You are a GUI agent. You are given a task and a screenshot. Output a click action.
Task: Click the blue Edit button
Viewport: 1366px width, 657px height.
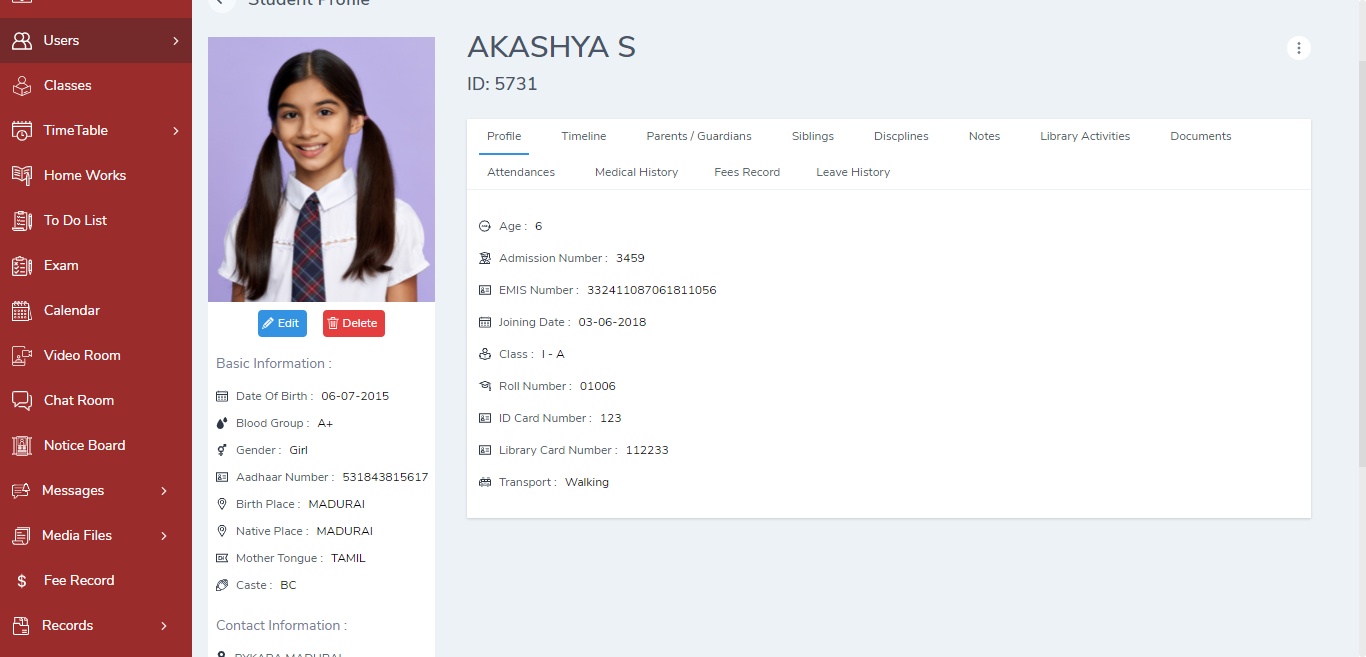pos(282,324)
